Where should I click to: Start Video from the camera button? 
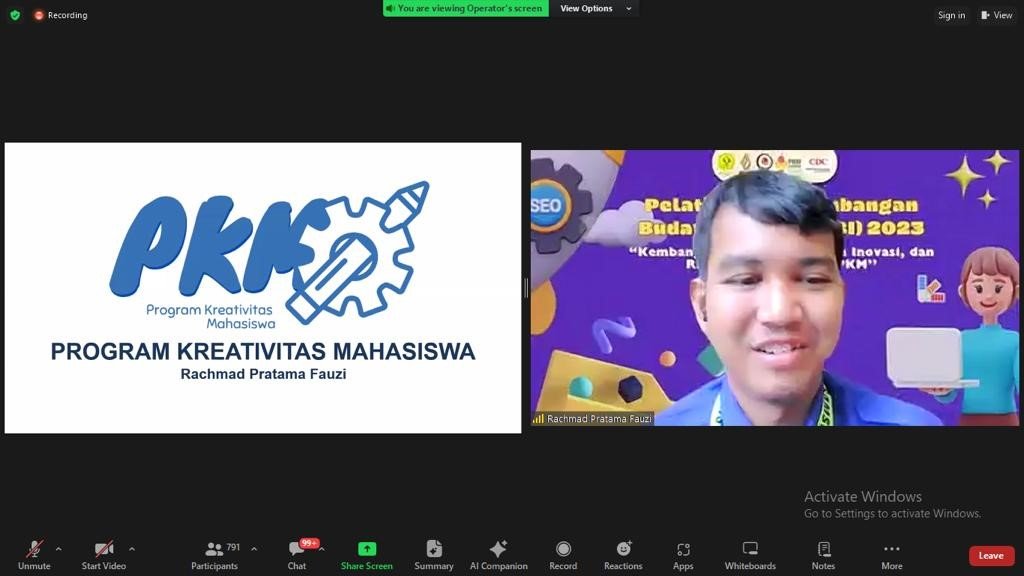104,554
